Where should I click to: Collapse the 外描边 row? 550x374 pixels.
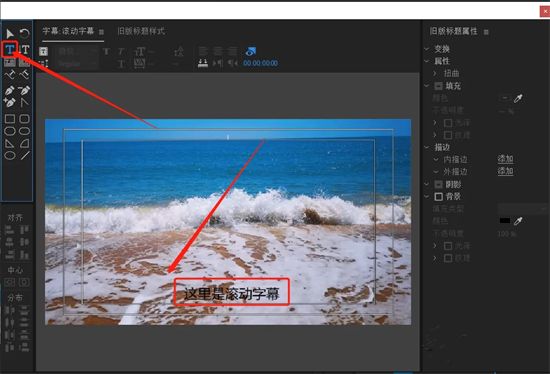click(x=436, y=172)
